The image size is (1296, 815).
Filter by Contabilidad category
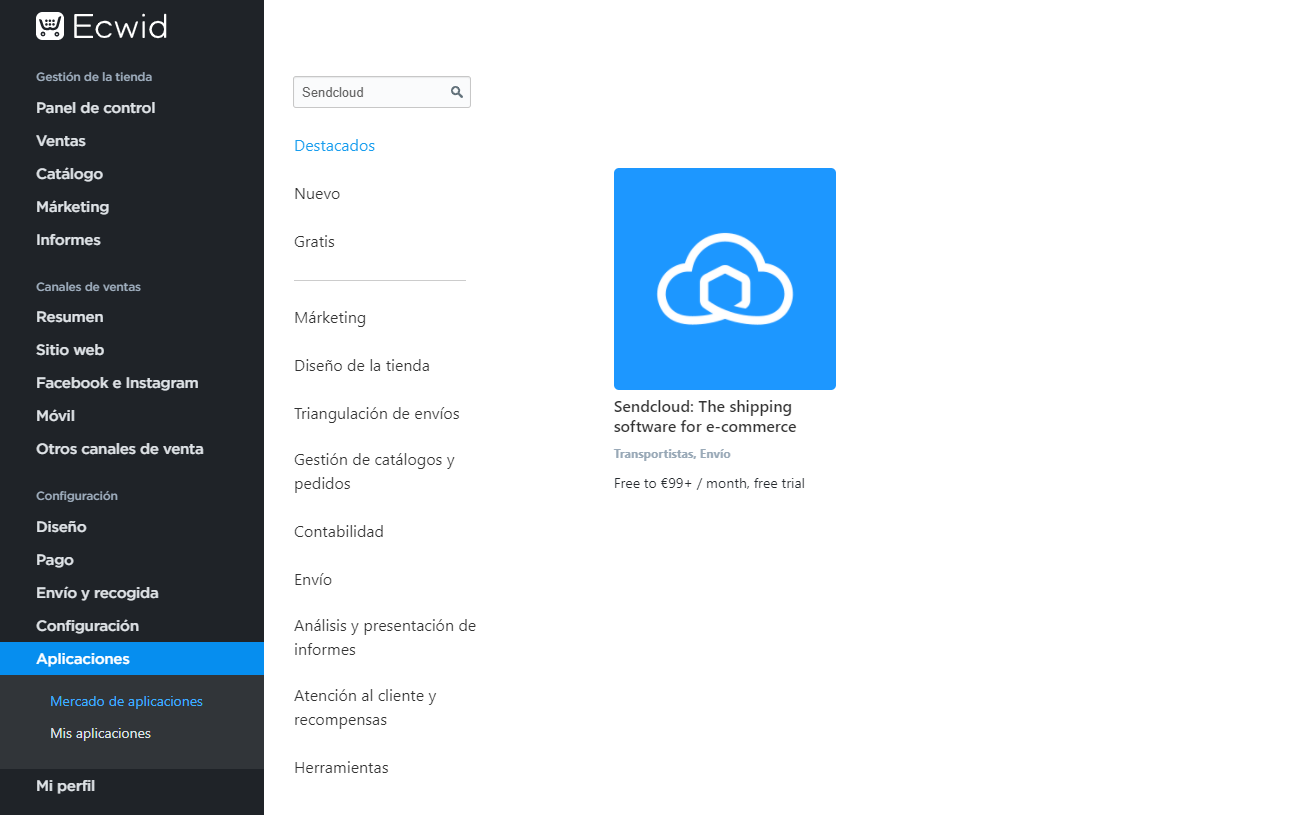[x=339, y=532]
